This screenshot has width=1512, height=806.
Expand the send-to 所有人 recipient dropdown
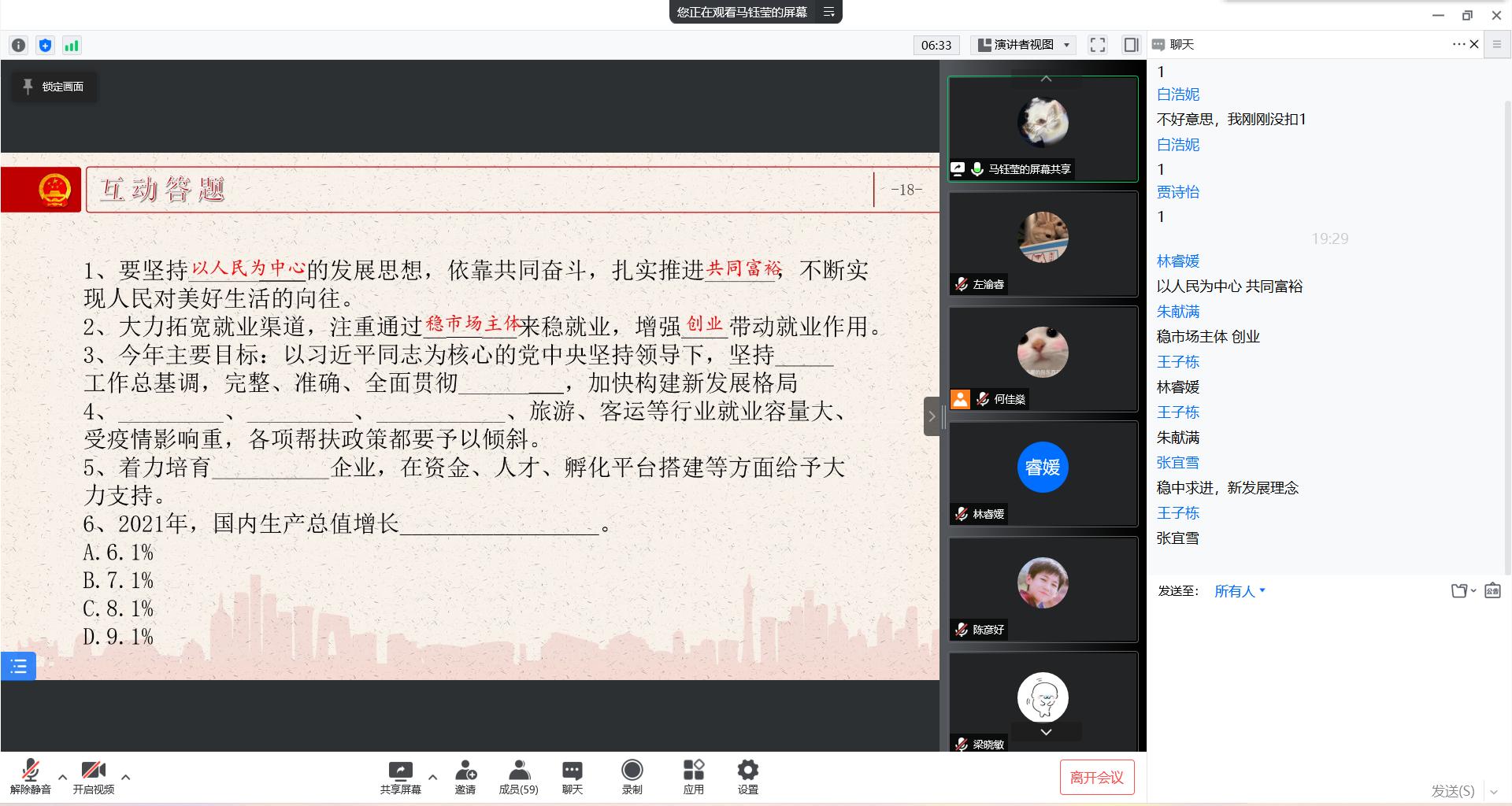(1240, 591)
